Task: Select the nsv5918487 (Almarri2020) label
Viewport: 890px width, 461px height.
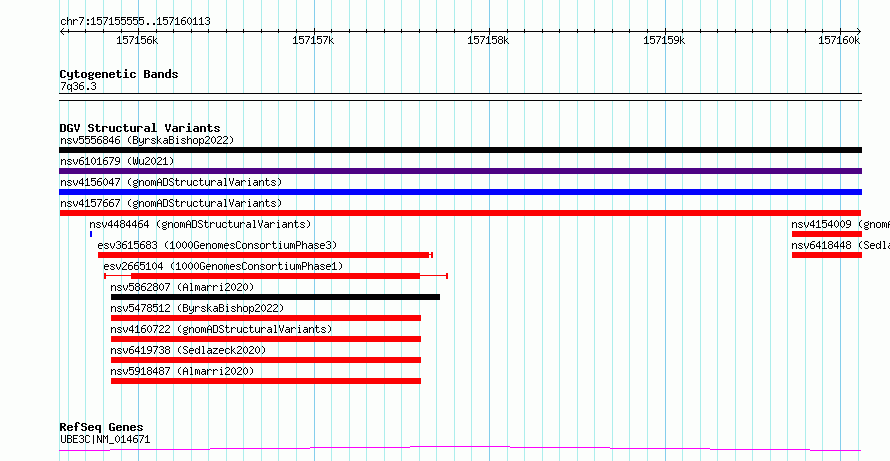Action: click(x=182, y=371)
